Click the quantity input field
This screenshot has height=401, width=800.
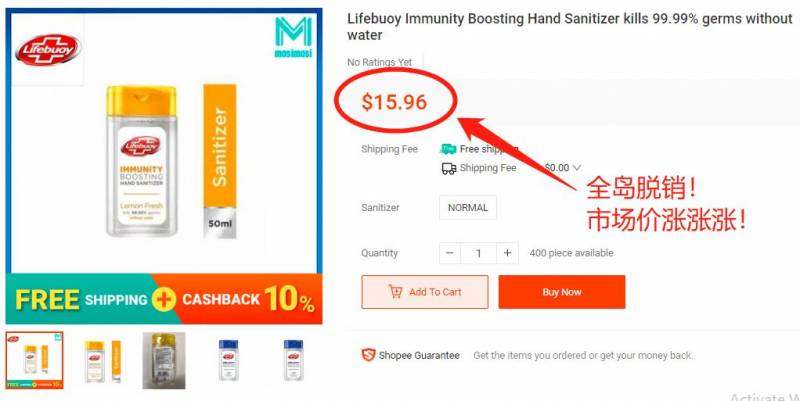(479, 253)
